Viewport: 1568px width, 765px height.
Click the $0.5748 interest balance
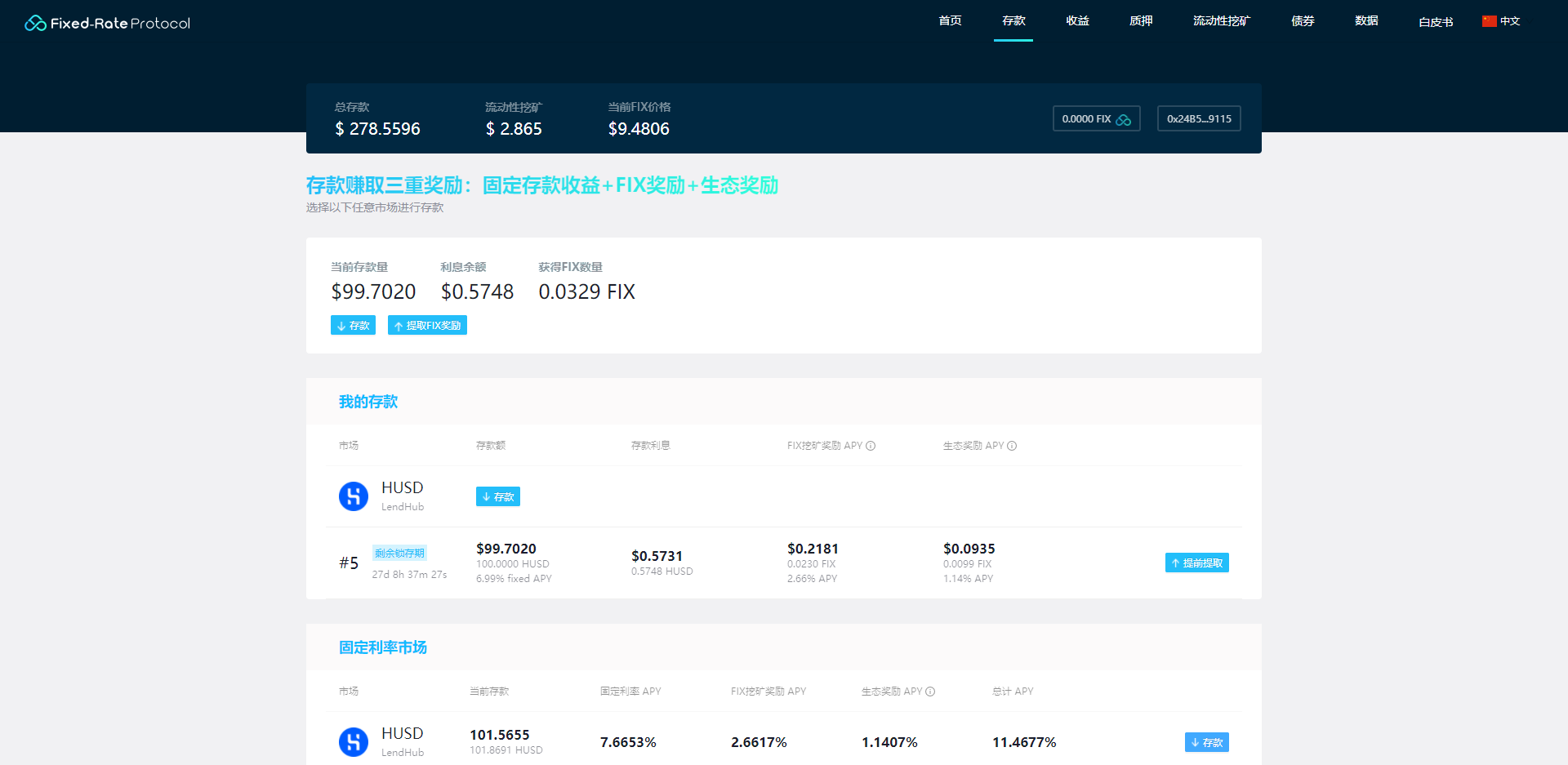tap(477, 291)
